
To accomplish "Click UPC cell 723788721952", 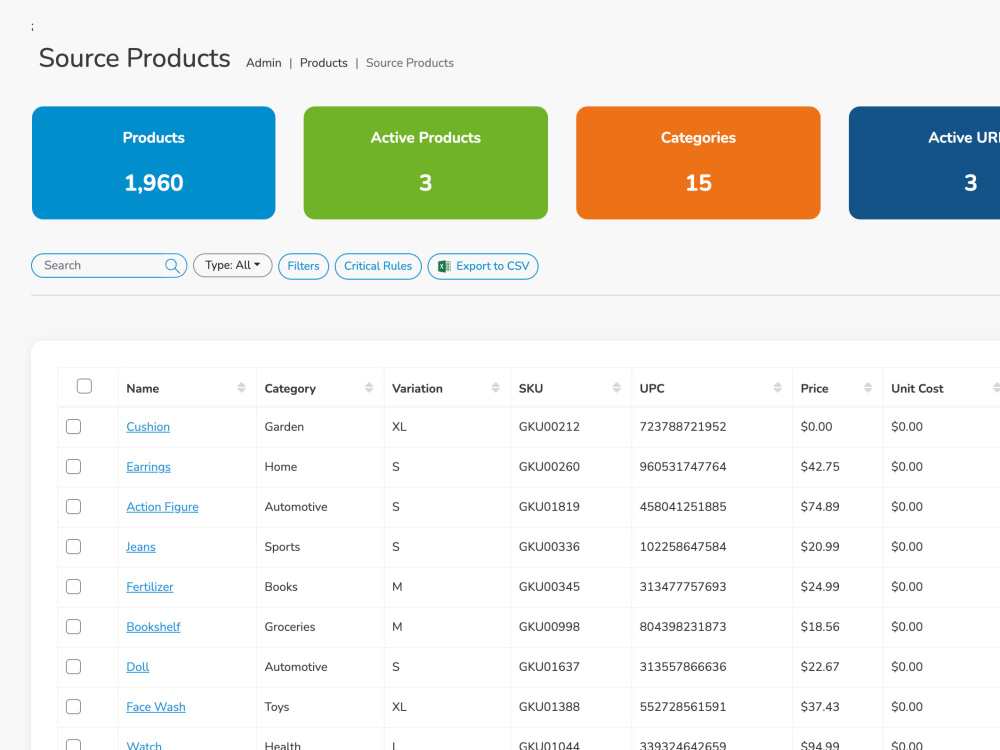I will [x=683, y=427].
